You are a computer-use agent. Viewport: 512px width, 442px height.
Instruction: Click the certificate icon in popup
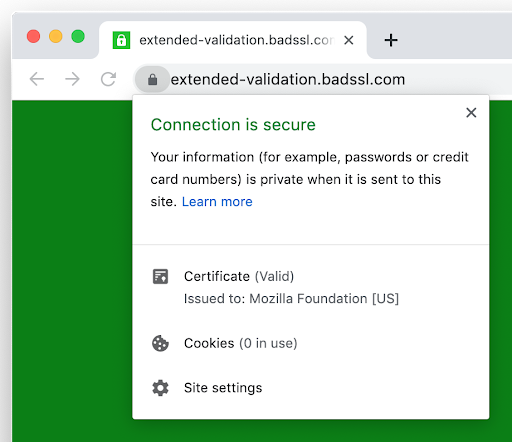pyautogui.click(x=160, y=276)
